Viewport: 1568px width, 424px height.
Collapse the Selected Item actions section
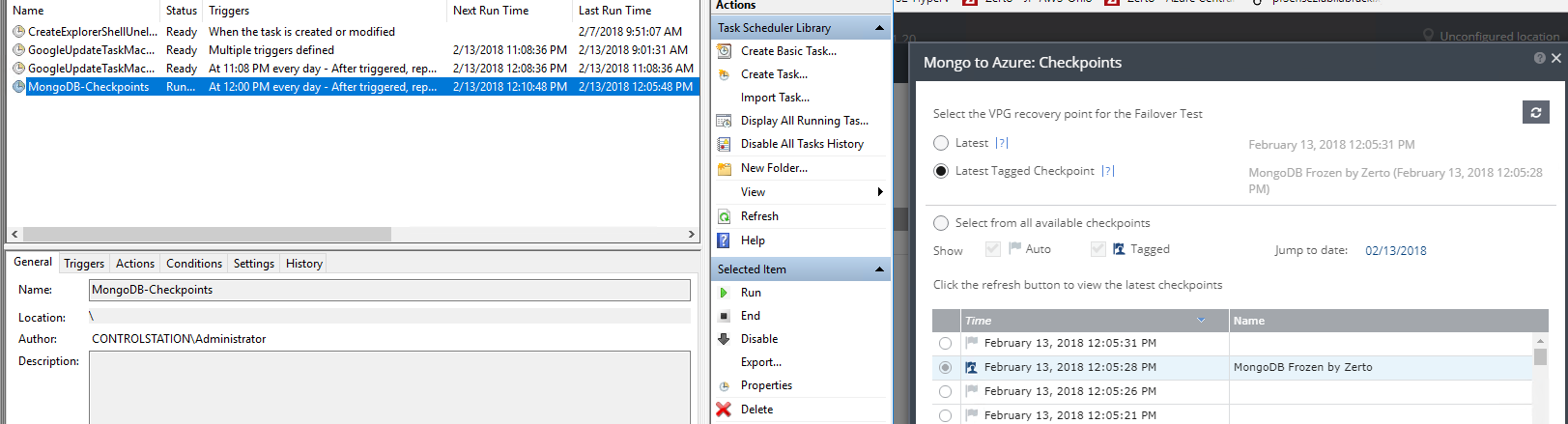[879, 269]
